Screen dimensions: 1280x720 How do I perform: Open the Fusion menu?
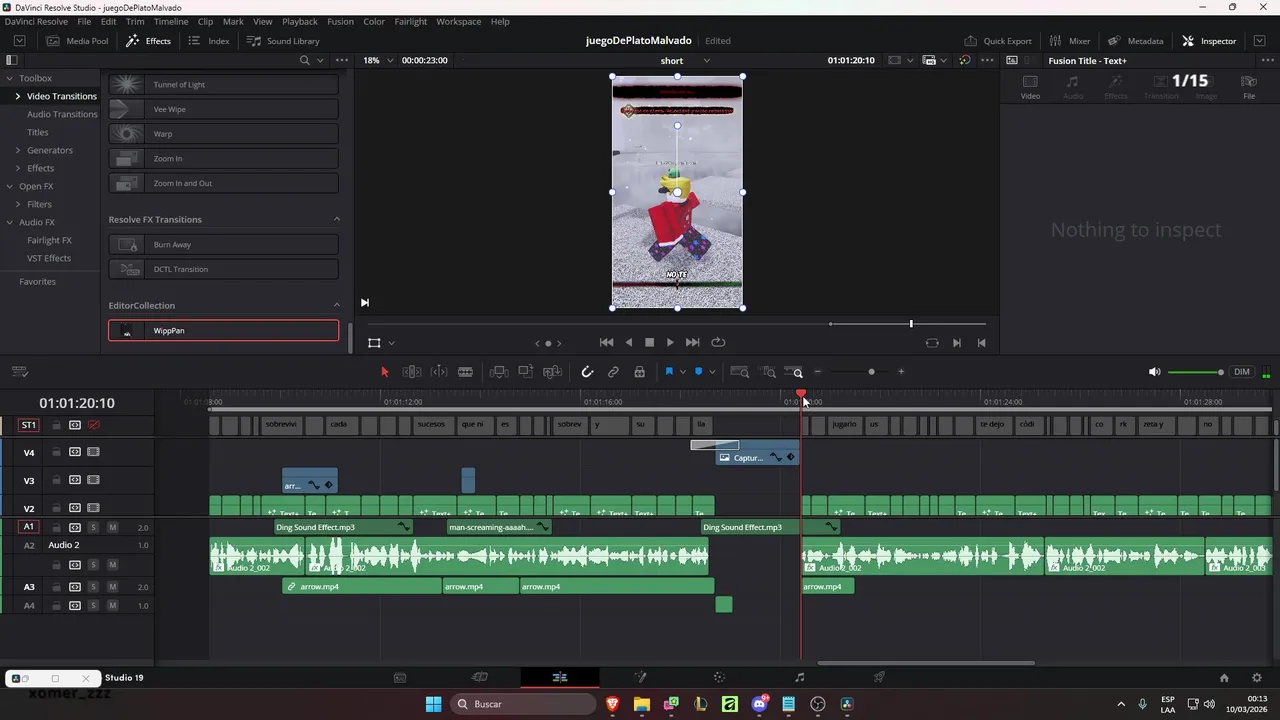(340, 21)
